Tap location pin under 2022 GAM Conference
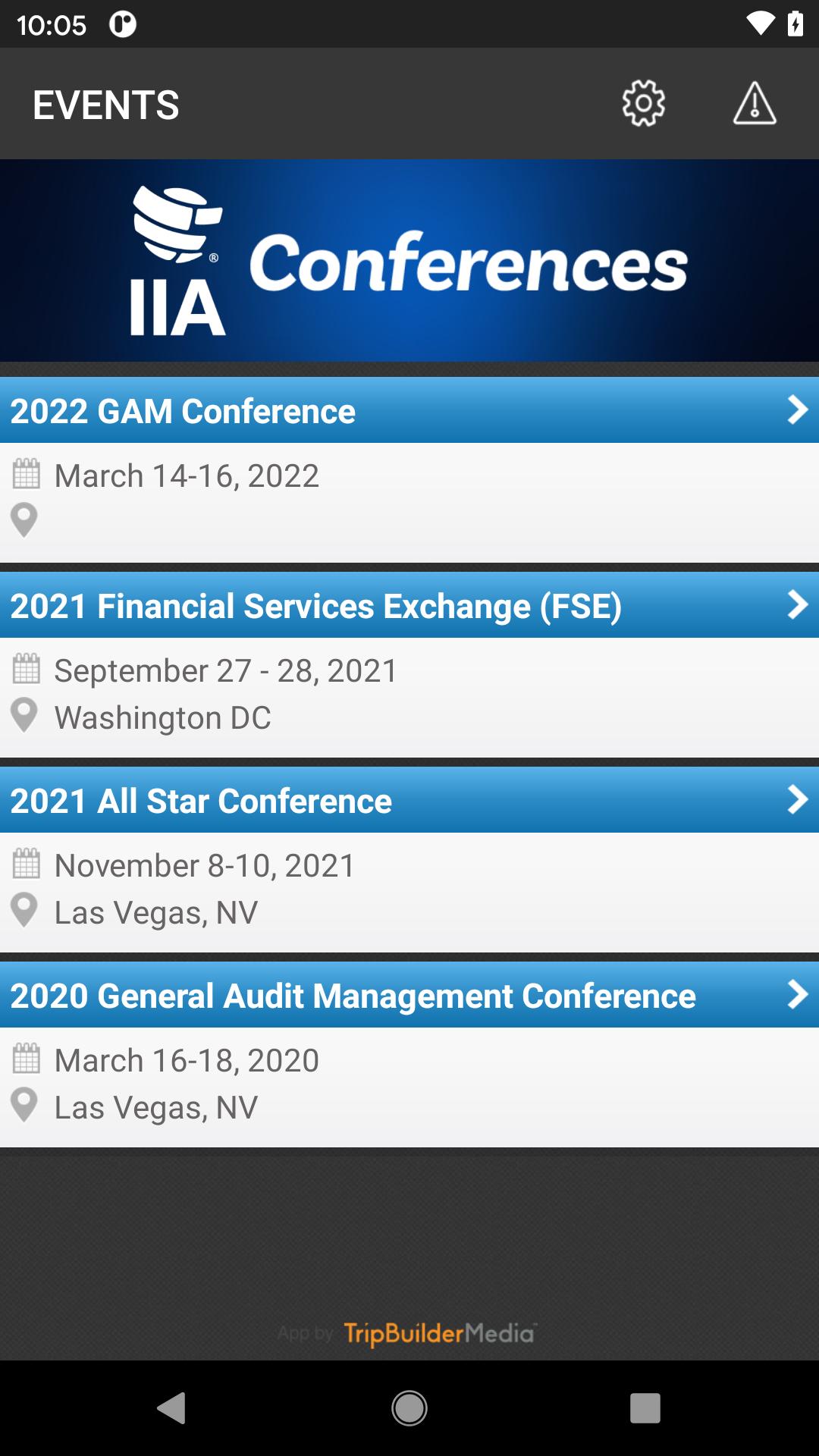Viewport: 819px width, 1456px height. tap(24, 520)
